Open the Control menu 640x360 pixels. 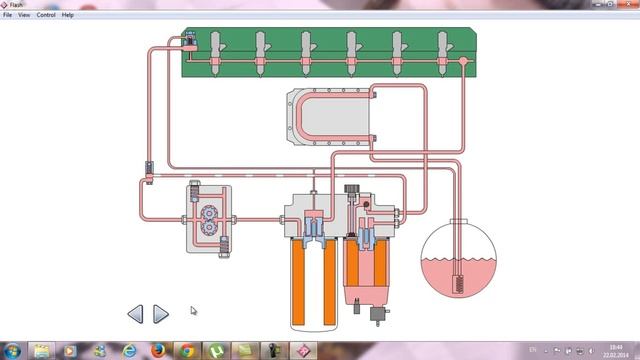click(46, 15)
